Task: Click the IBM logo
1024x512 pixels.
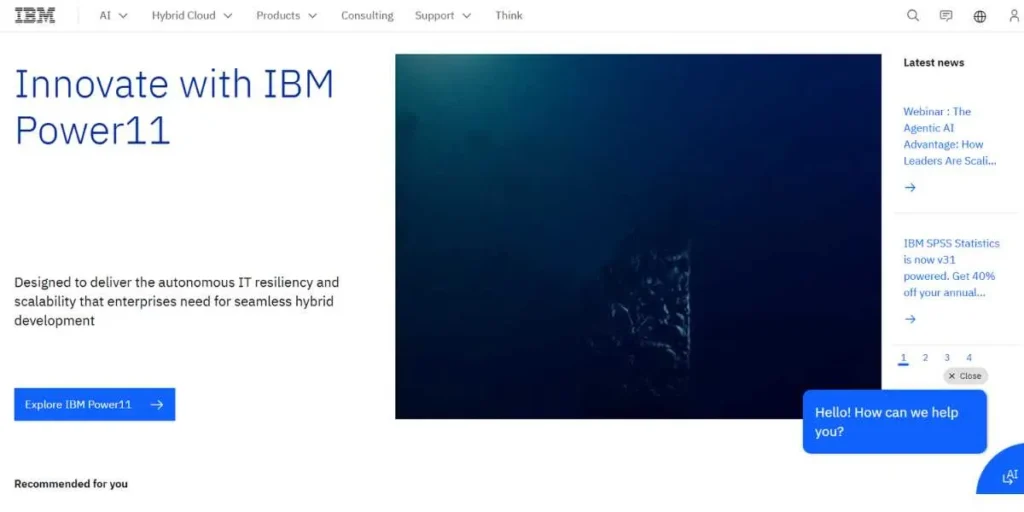Action: coord(35,16)
